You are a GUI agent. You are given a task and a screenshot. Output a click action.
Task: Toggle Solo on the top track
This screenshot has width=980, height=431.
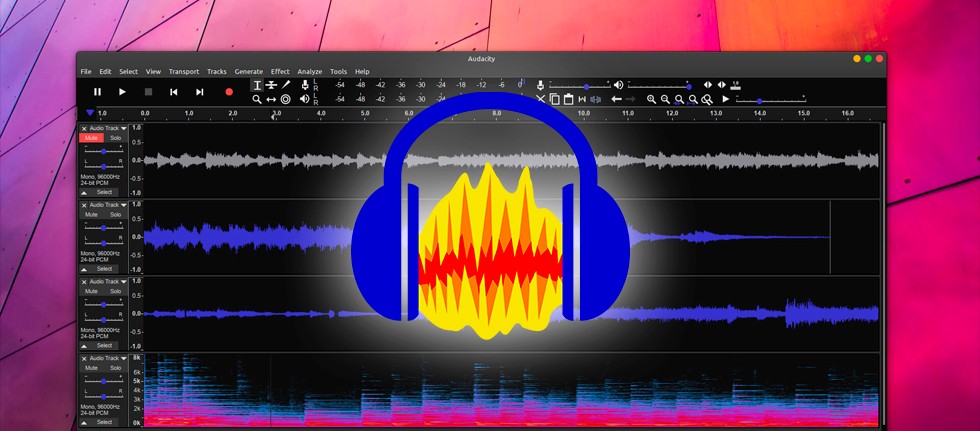point(116,137)
